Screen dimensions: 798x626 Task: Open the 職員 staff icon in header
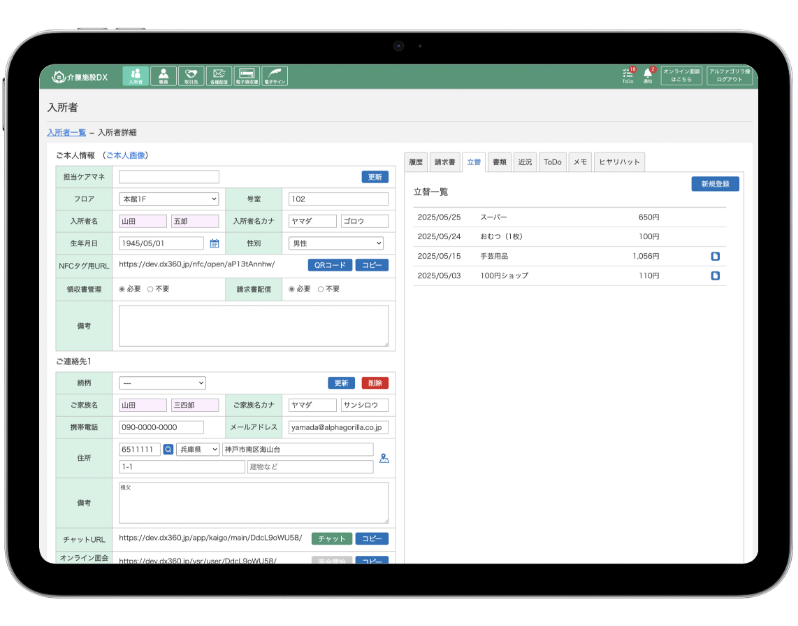[x=163, y=76]
